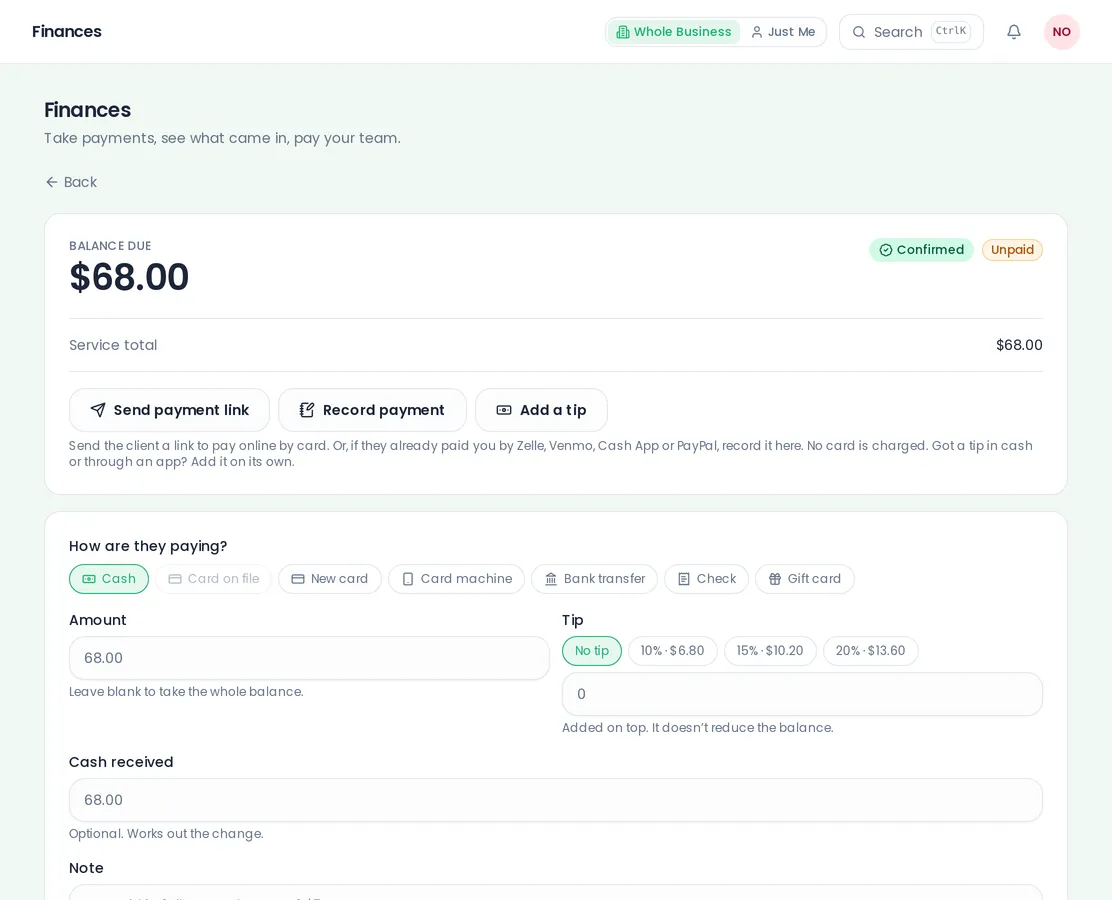Click 'Optional. Works out the change.' hint
Screen dimensions: 1112x900
(166, 833)
